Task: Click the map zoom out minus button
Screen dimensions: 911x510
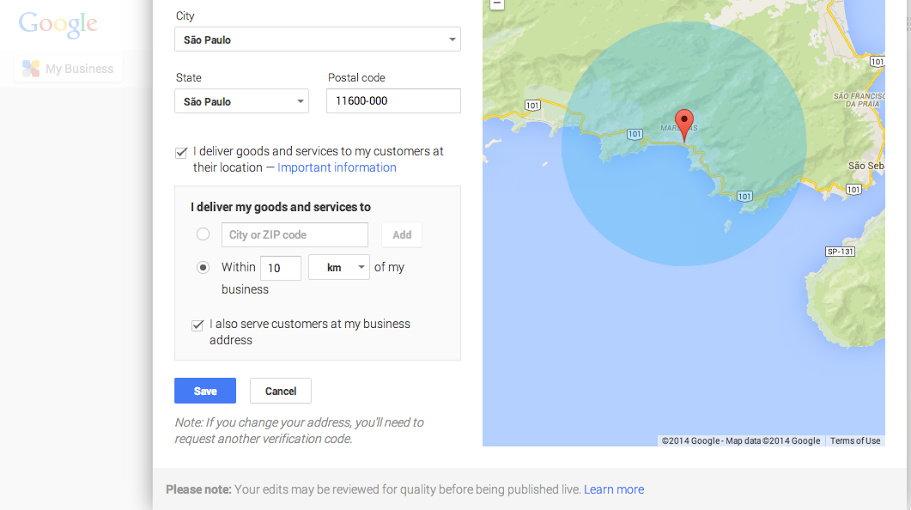Action: click(497, 4)
